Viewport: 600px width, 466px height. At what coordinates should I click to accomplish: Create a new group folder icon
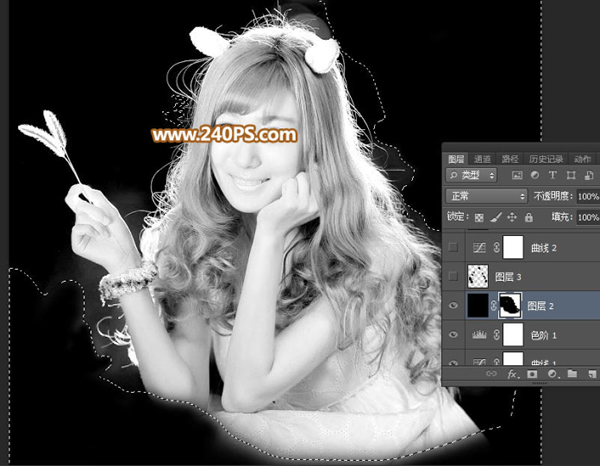[x=572, y=373]
